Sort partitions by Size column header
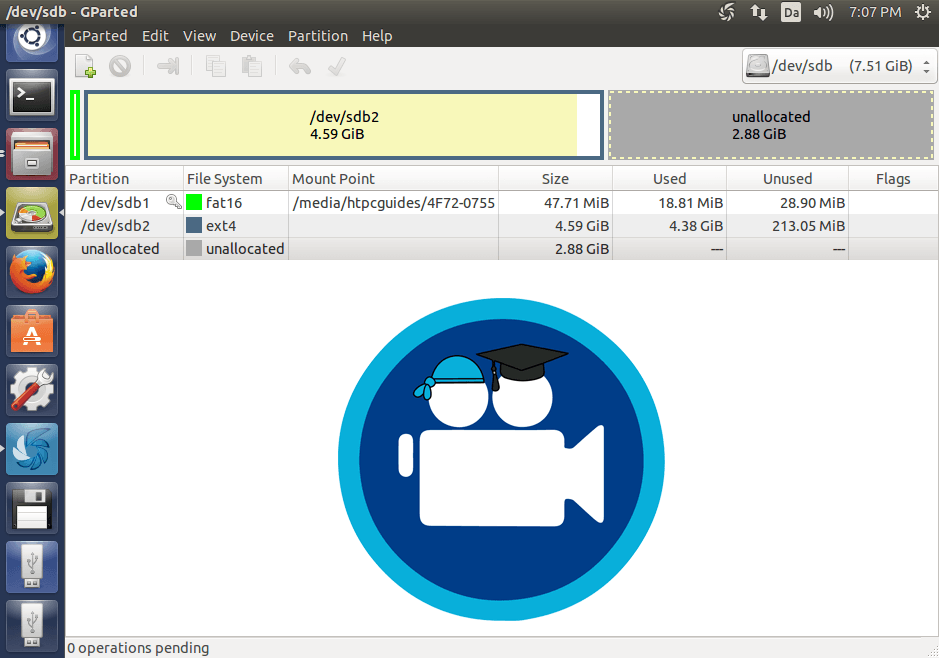 [x=555, y=179]
